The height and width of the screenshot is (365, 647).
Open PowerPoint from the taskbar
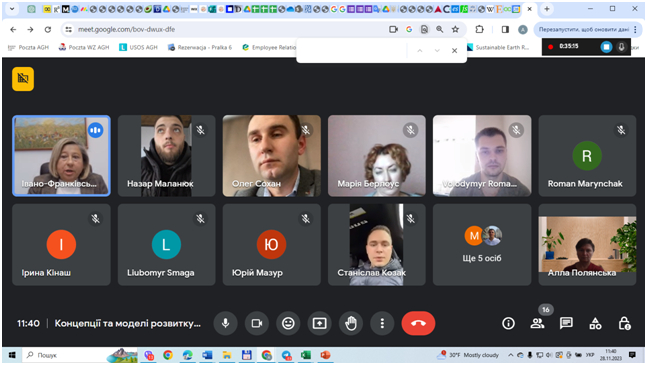[x=326, y=355]
